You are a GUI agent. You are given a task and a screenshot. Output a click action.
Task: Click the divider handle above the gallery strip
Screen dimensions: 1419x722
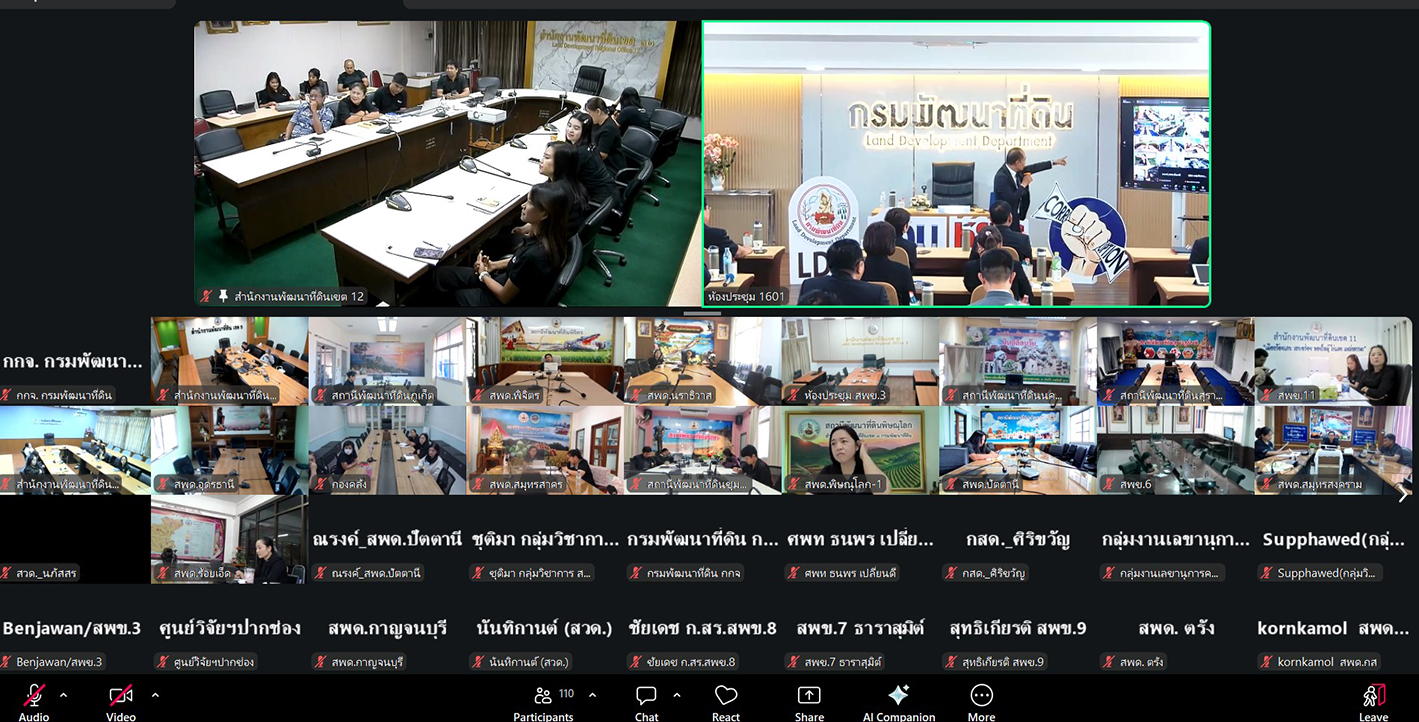[x=701, y=313]
